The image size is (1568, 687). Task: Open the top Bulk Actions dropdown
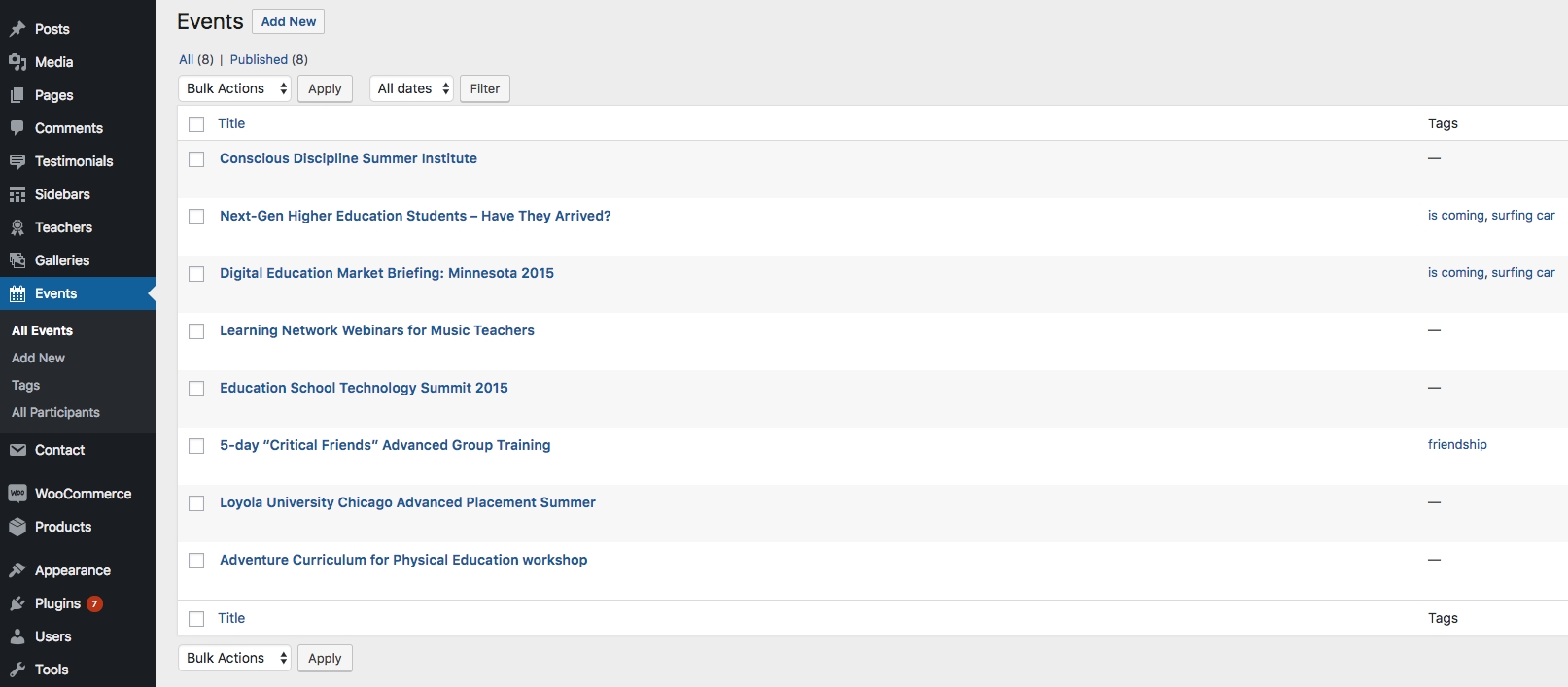(234, 88)
